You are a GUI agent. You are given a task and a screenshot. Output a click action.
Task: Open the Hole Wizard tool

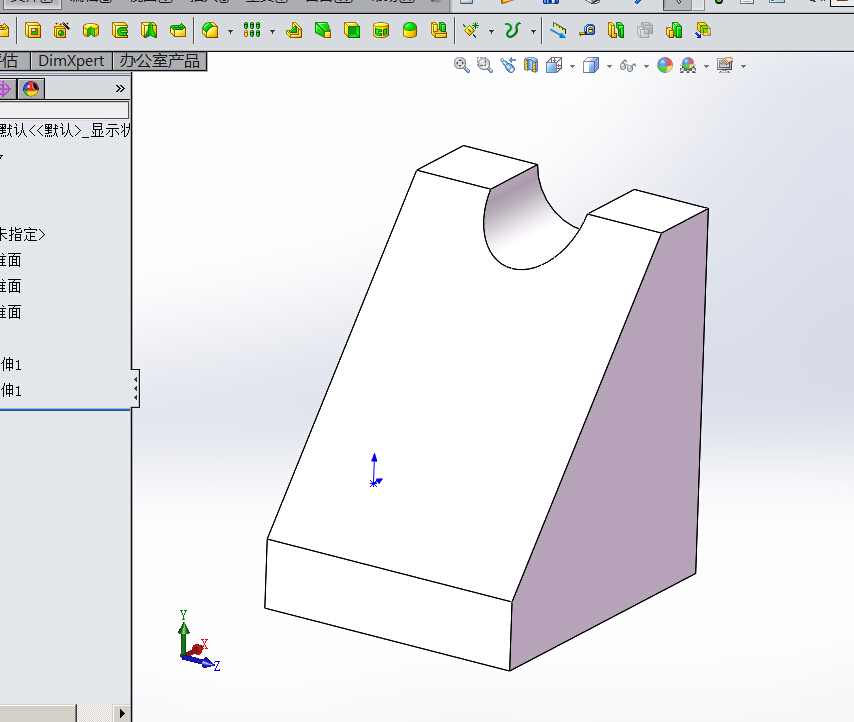(62, 30)
